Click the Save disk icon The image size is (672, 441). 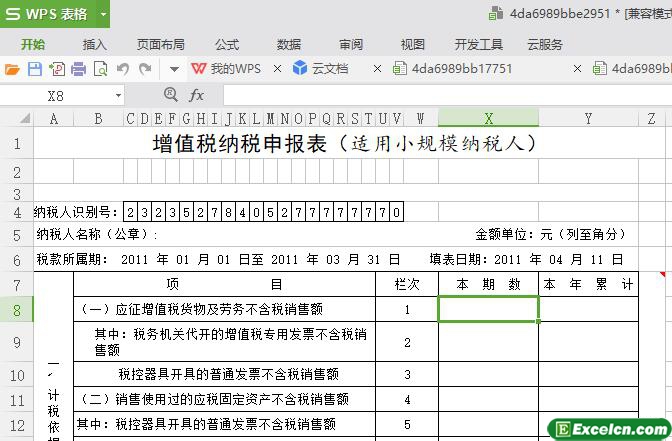[35, 69]
